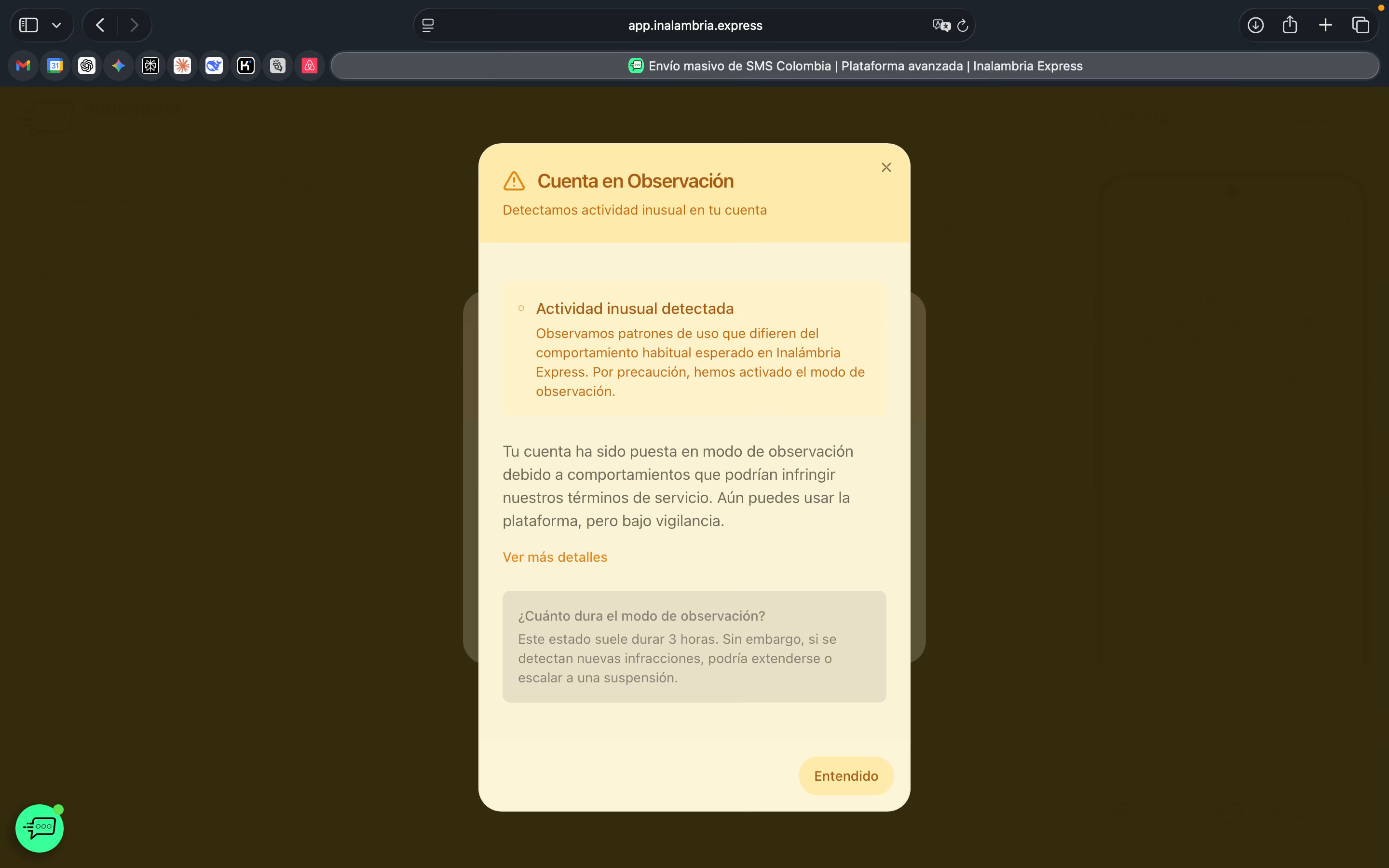Image resolution: width=1389 pixels, height=868 pixels.
Task: Open the Gemini pinned tab
Action: 119,66
